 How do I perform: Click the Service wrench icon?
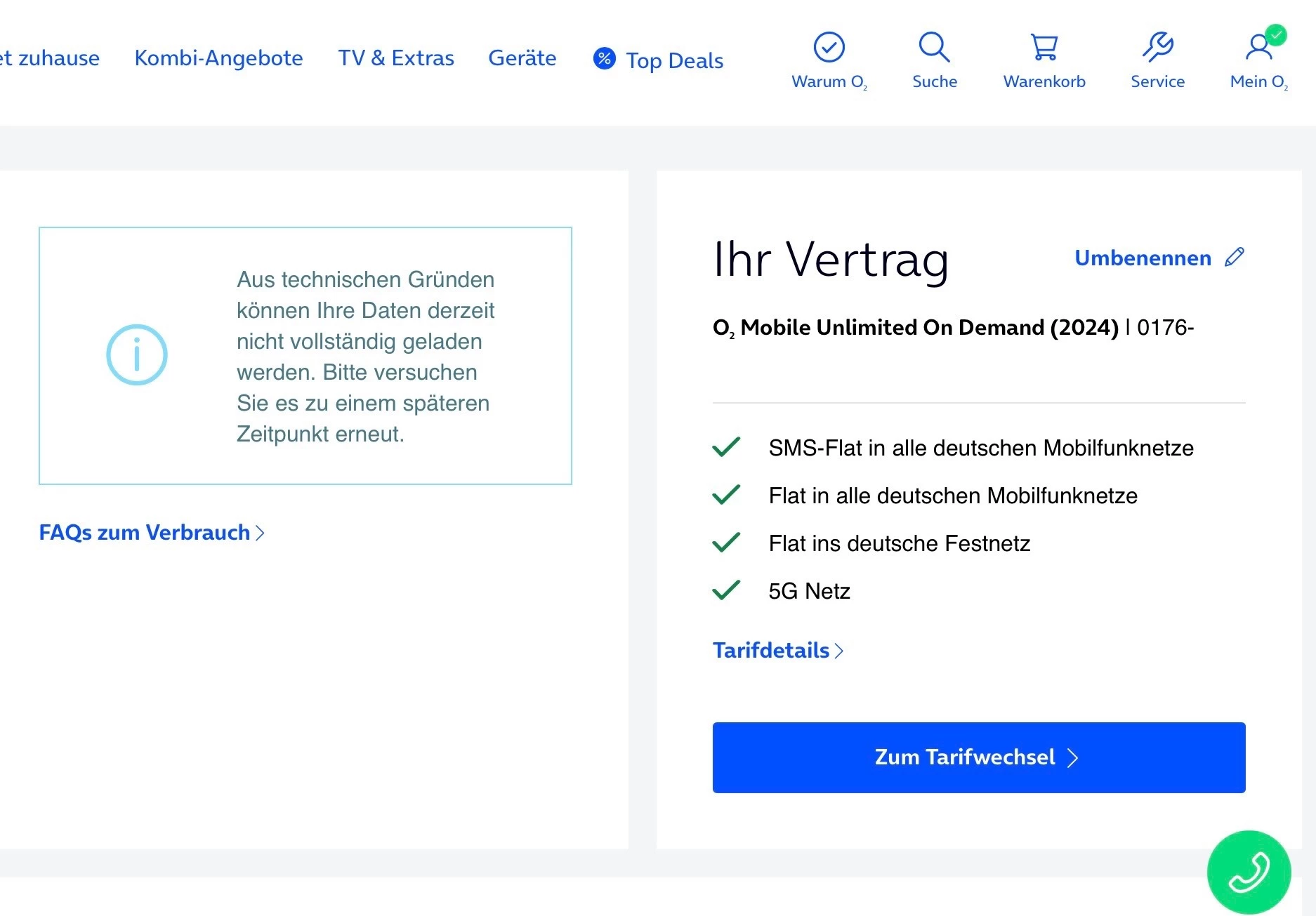click(1157, 47)
